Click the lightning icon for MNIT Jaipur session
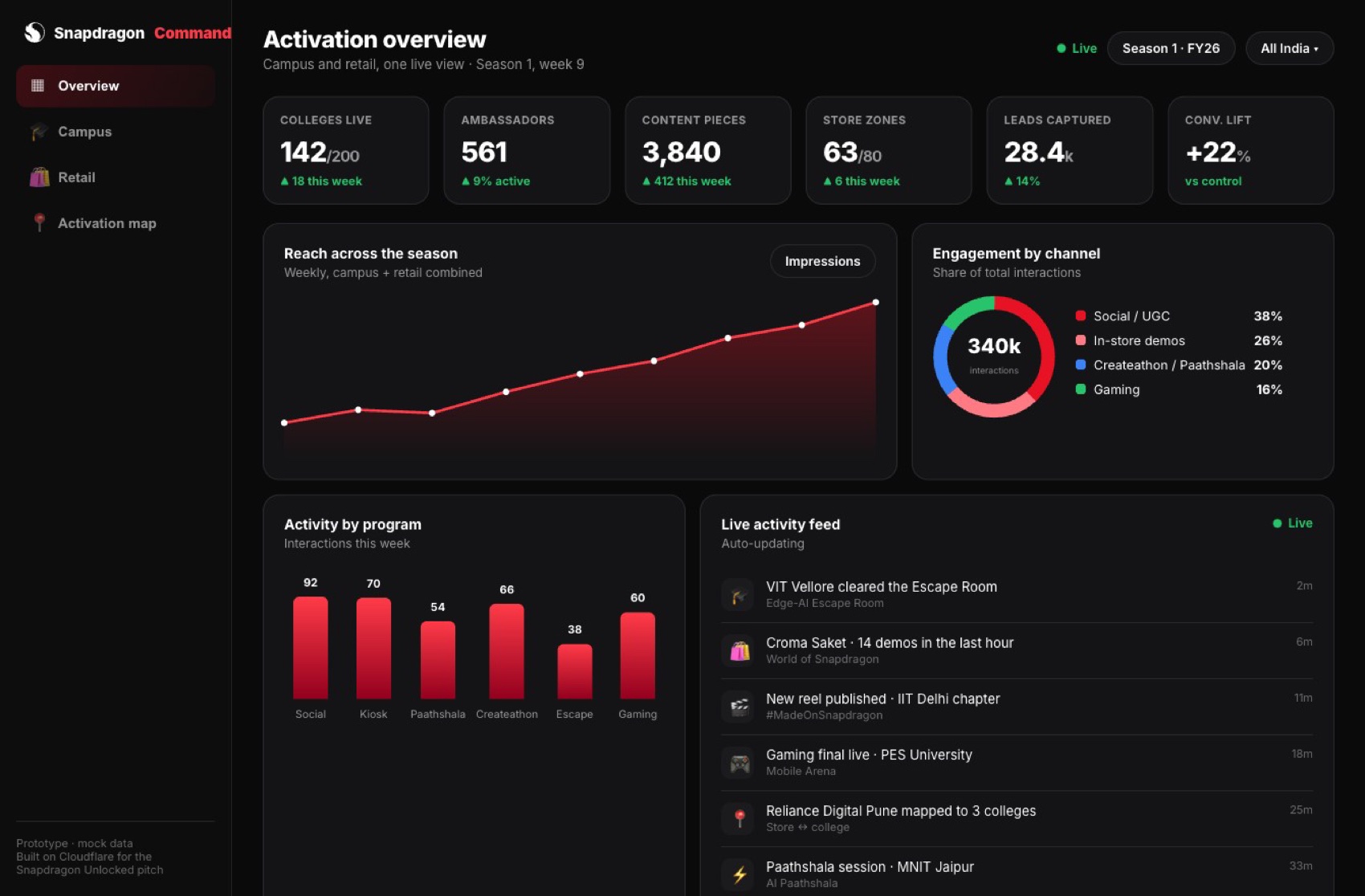 point(738,874)
